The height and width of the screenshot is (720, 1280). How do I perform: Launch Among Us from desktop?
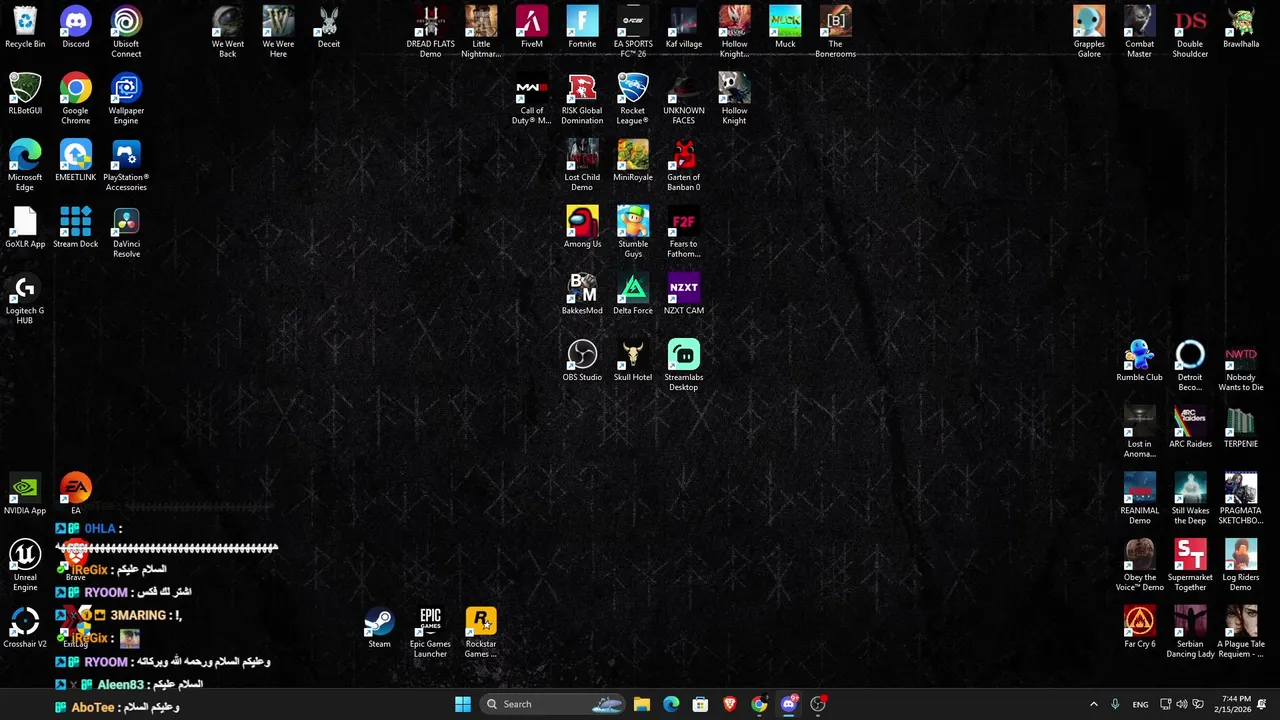point(582,228)
